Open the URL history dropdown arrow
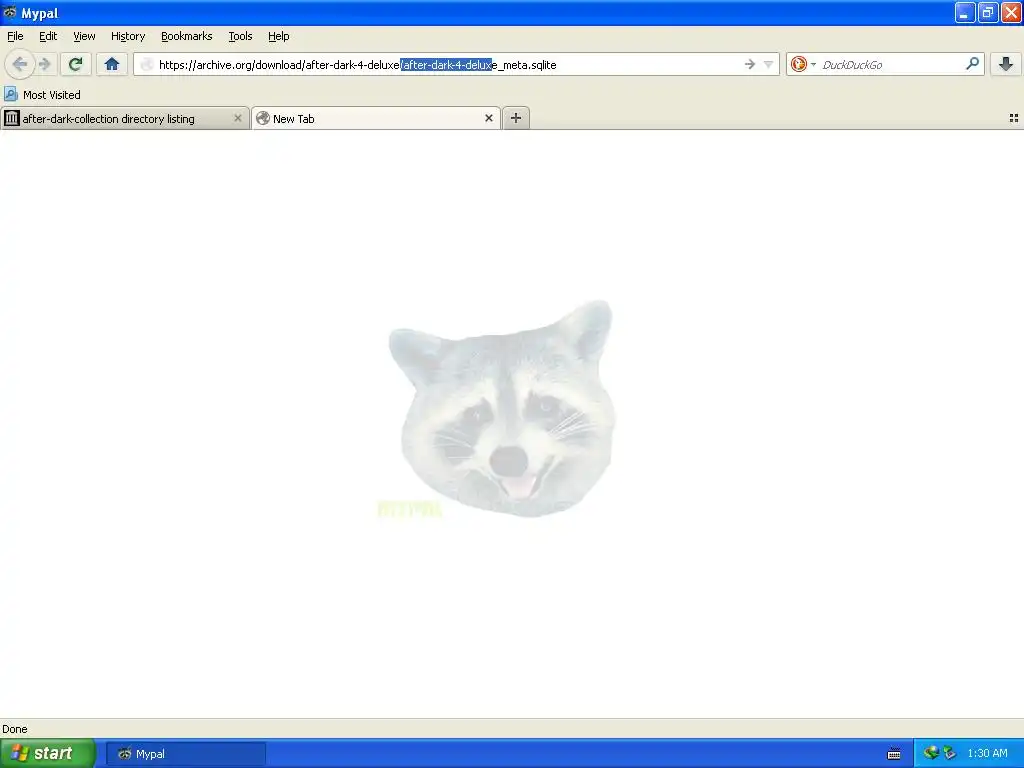The image size is (1024, 768). coord(769,64)
